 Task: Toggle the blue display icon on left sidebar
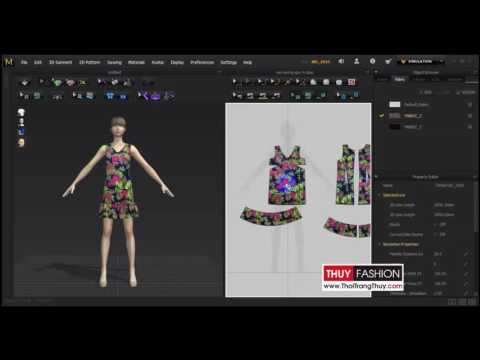21,132
